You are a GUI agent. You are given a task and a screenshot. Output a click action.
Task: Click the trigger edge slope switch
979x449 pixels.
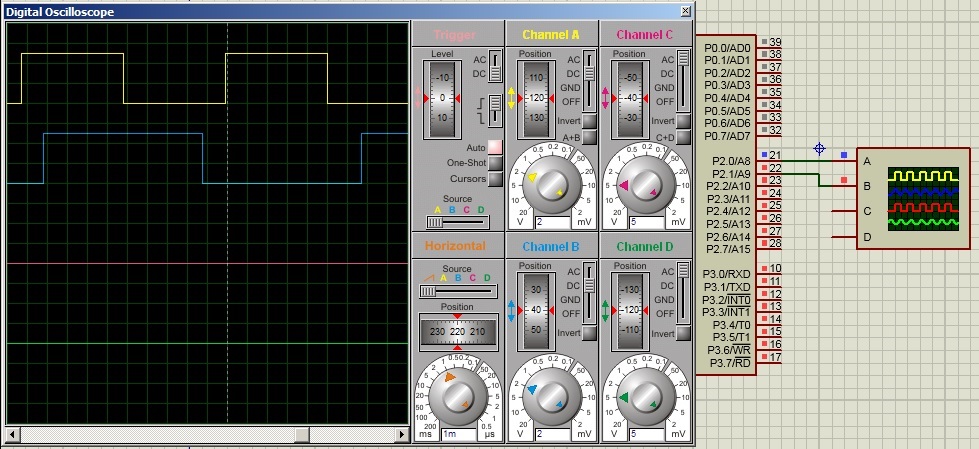tap(494, 110)
